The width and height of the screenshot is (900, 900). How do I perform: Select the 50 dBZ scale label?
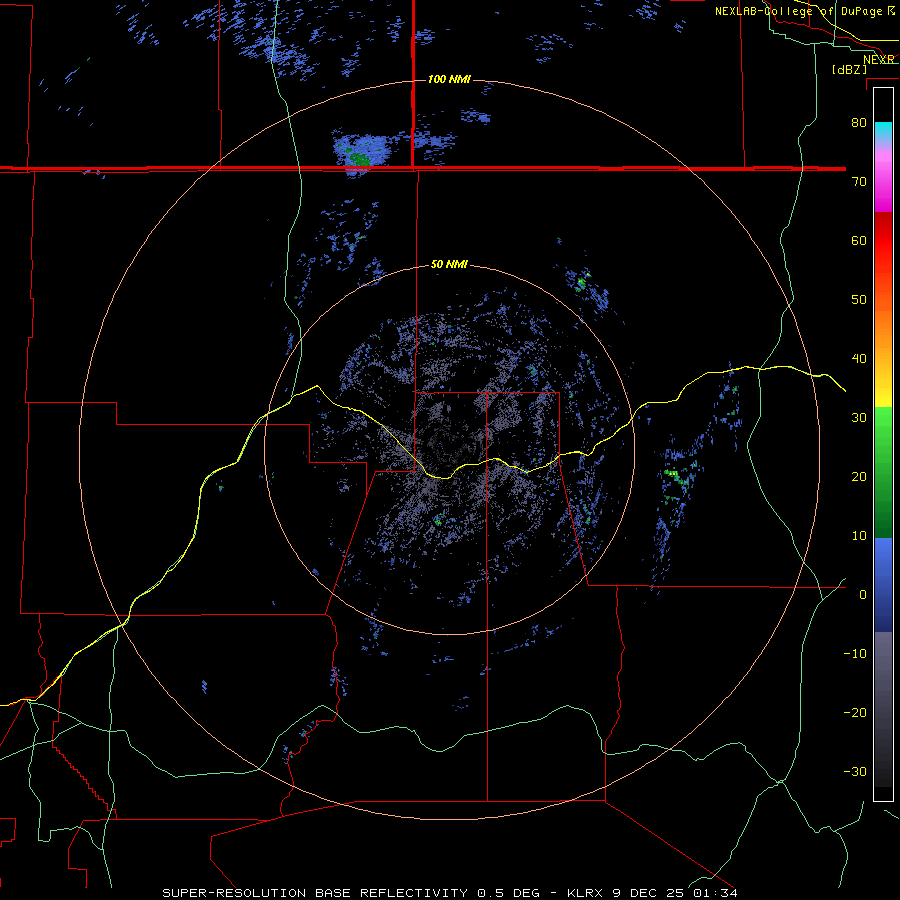tap(859, 300)
